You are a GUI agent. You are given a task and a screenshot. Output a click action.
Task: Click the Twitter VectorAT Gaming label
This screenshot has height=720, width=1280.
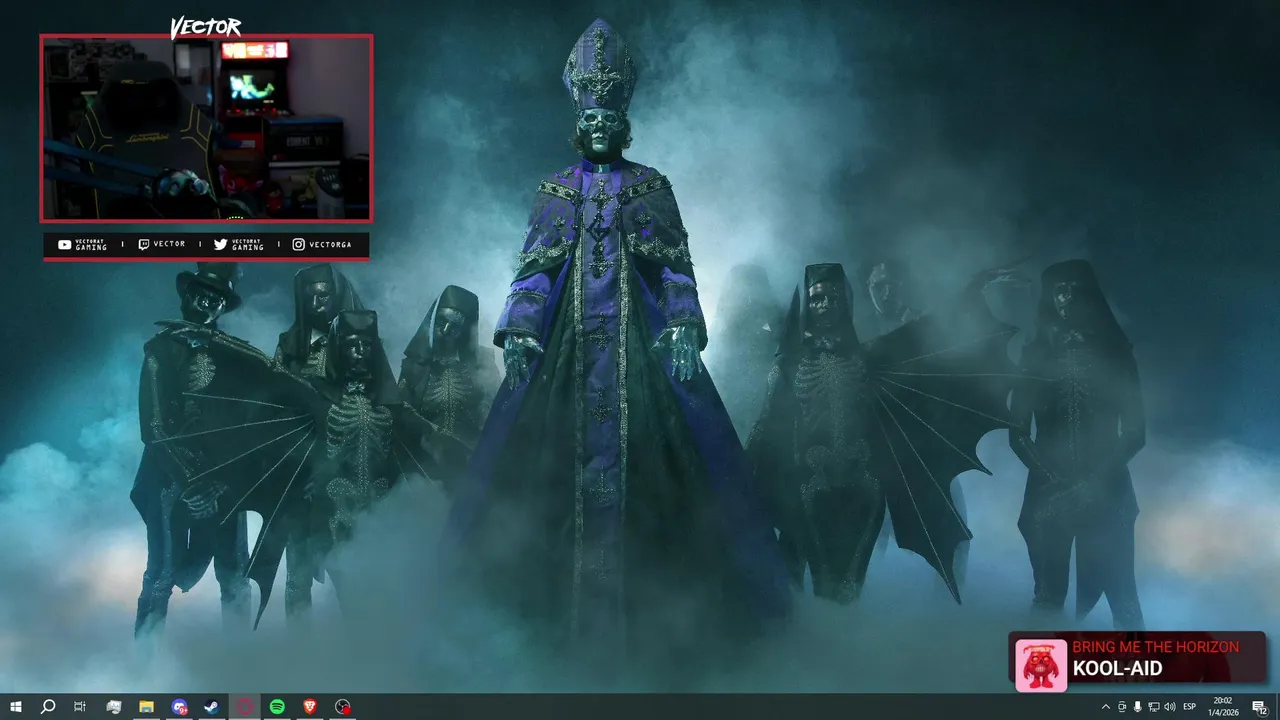239,244
